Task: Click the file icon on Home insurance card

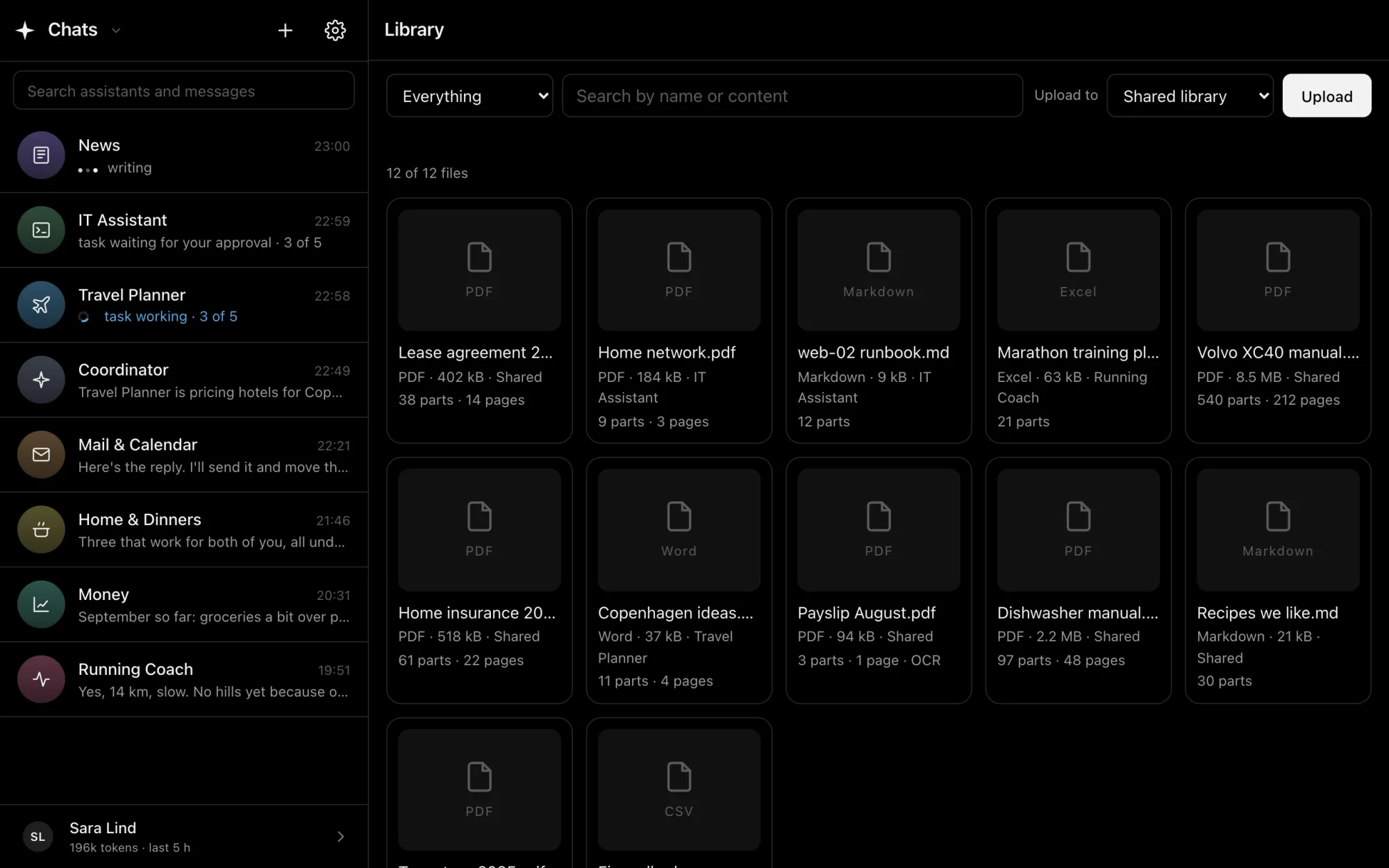Action: 479,517
